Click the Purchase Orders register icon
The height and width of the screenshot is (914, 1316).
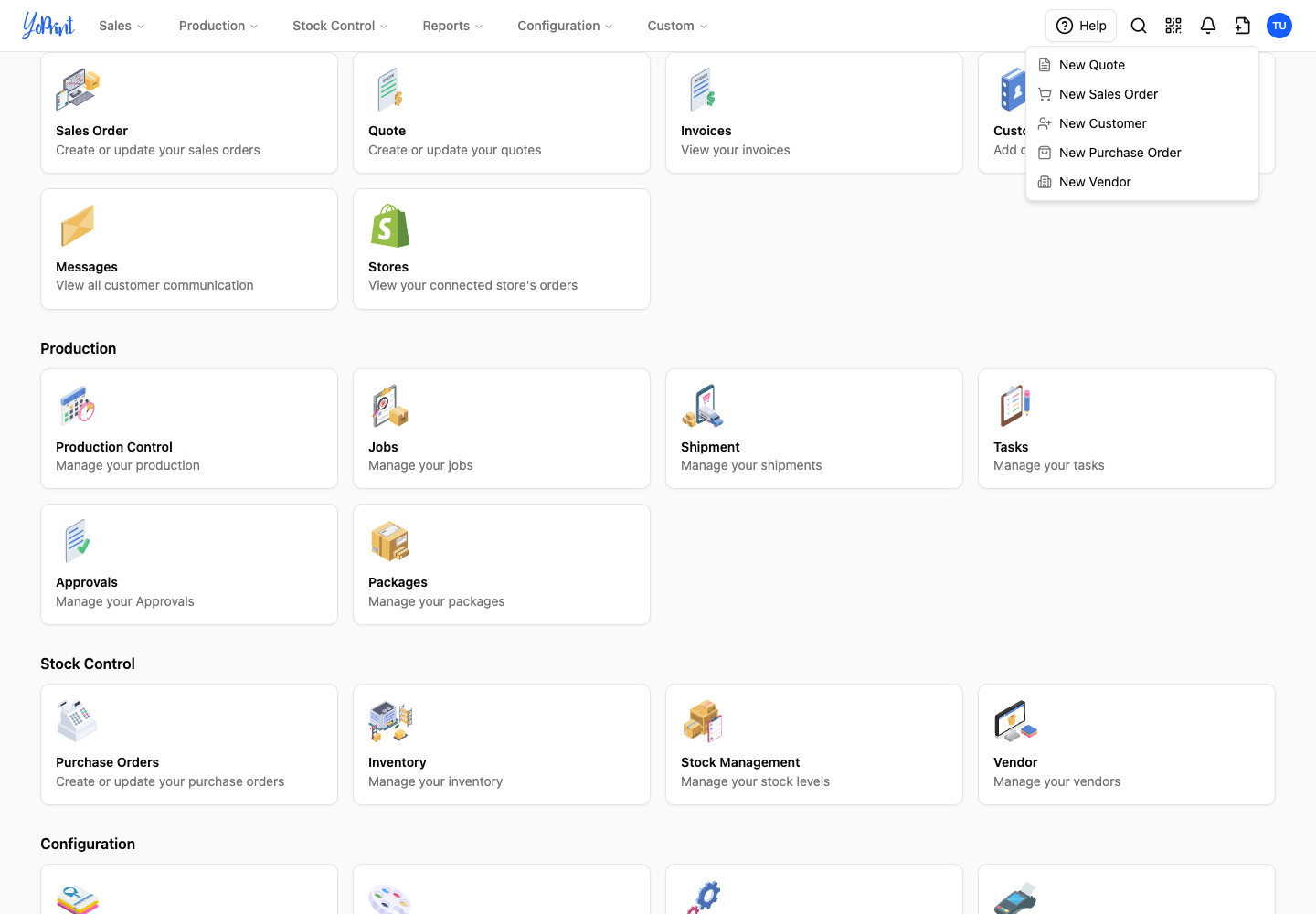(x=78, y=721)
